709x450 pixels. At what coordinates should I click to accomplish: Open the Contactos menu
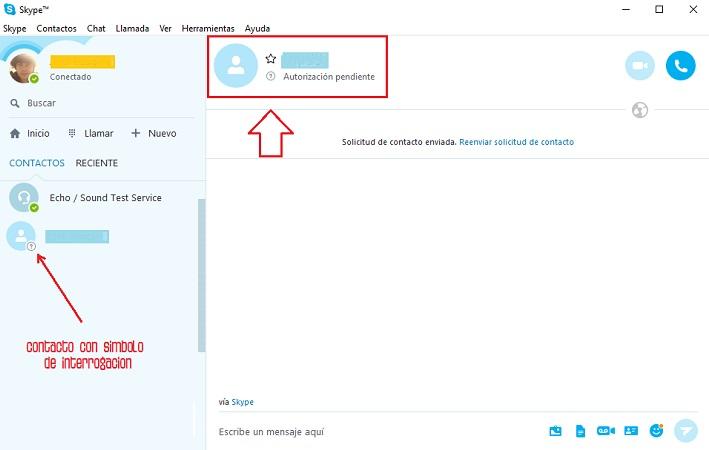coord(56,29)
